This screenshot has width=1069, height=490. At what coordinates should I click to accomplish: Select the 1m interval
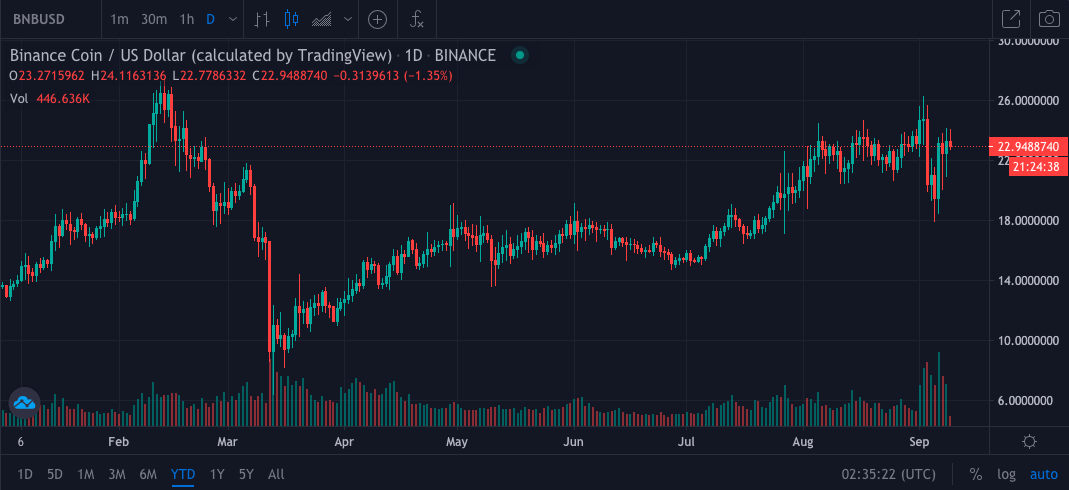tap(119, 19)
